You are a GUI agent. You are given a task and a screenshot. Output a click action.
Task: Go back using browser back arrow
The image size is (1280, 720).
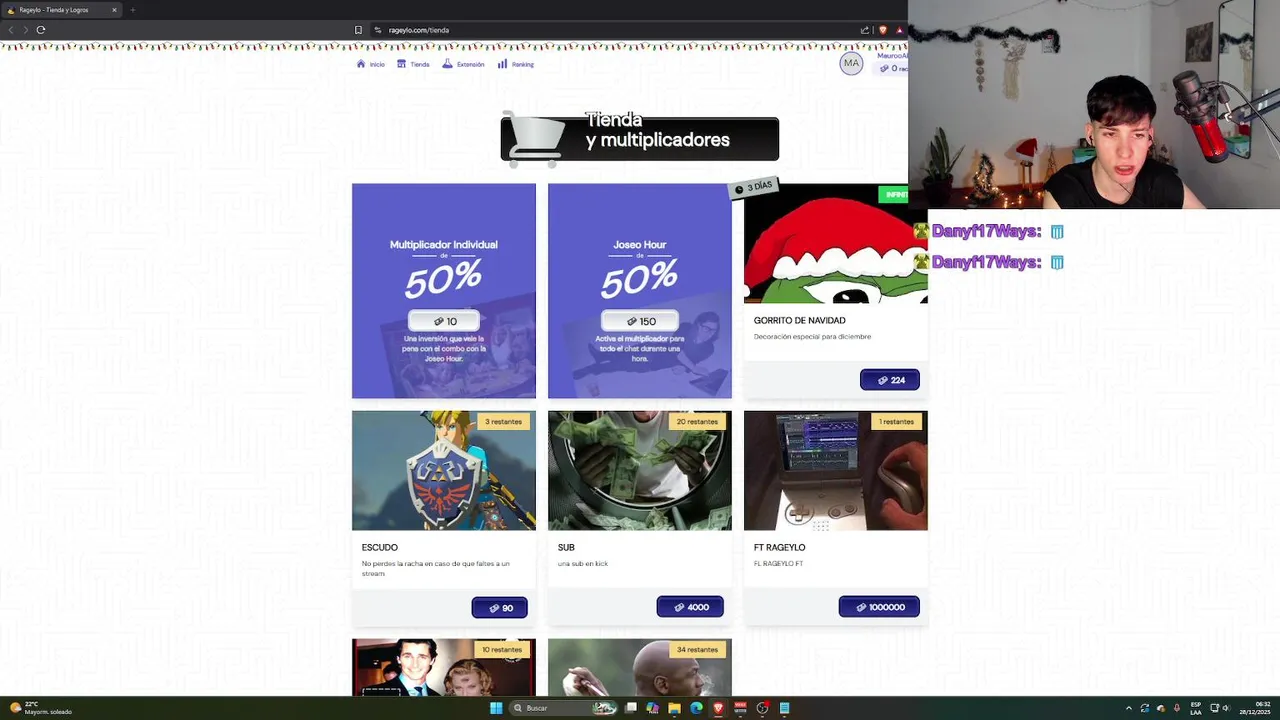tap(11, 29)
